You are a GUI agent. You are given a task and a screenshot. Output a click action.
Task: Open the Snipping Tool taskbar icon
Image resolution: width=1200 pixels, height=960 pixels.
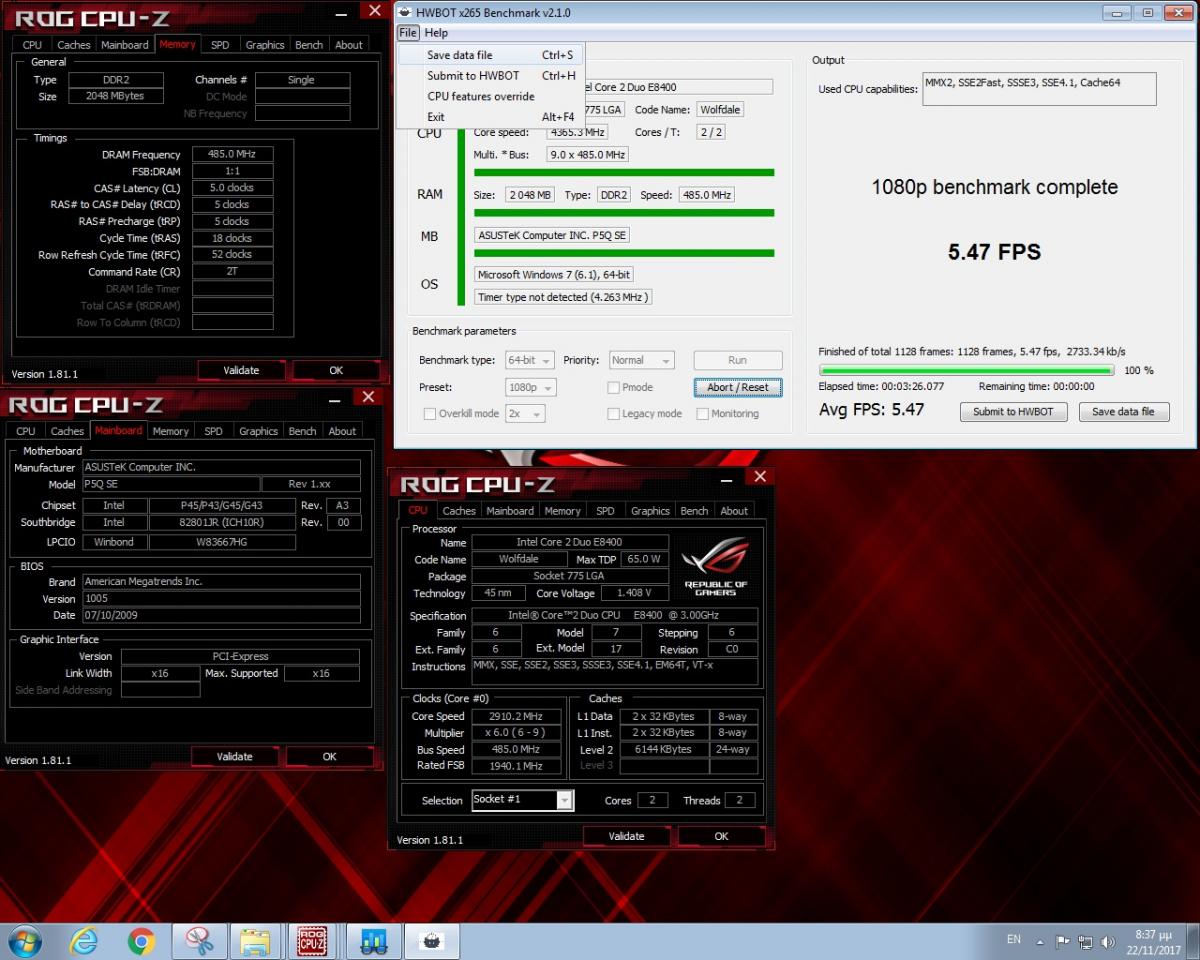coord(199,941)
